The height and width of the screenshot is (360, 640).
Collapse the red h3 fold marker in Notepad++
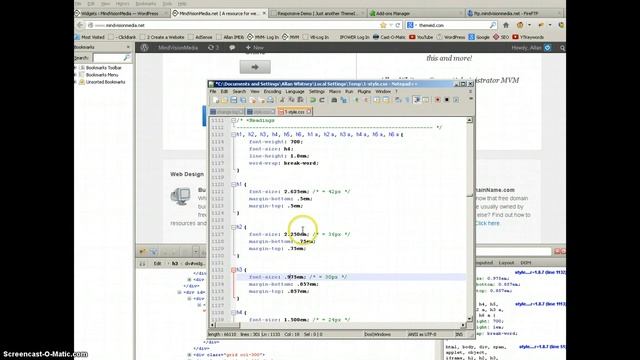[x=233, y=270]
